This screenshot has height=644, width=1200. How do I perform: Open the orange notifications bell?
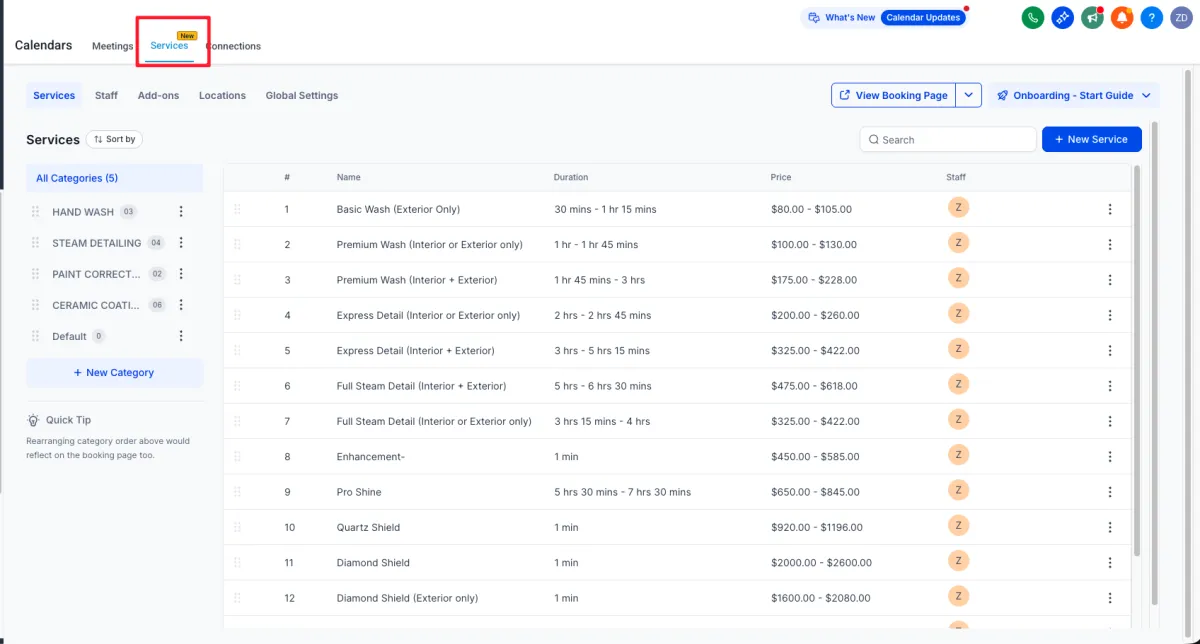(1122, 17)
